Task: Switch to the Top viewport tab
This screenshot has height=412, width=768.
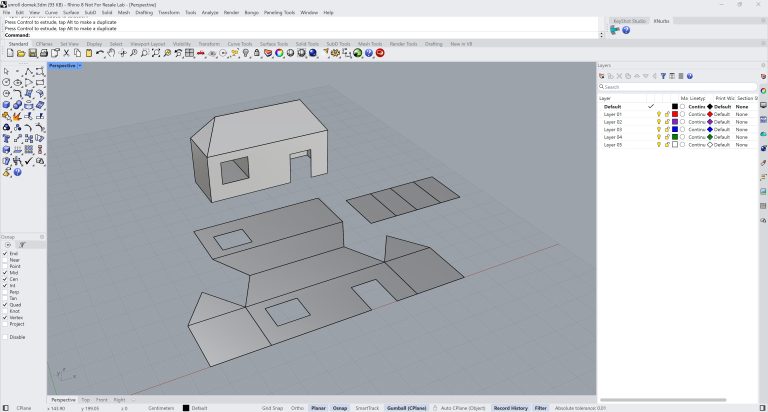Action: 85,400
